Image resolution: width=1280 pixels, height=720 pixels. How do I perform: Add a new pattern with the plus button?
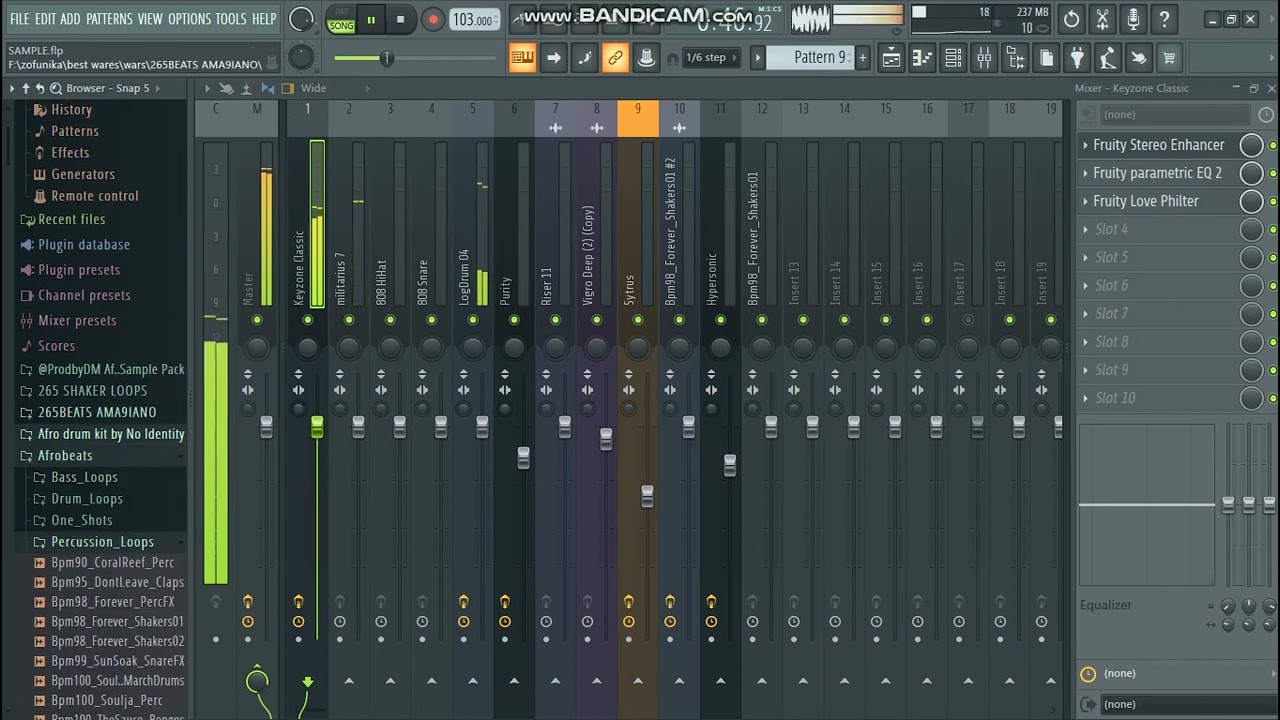863,58
